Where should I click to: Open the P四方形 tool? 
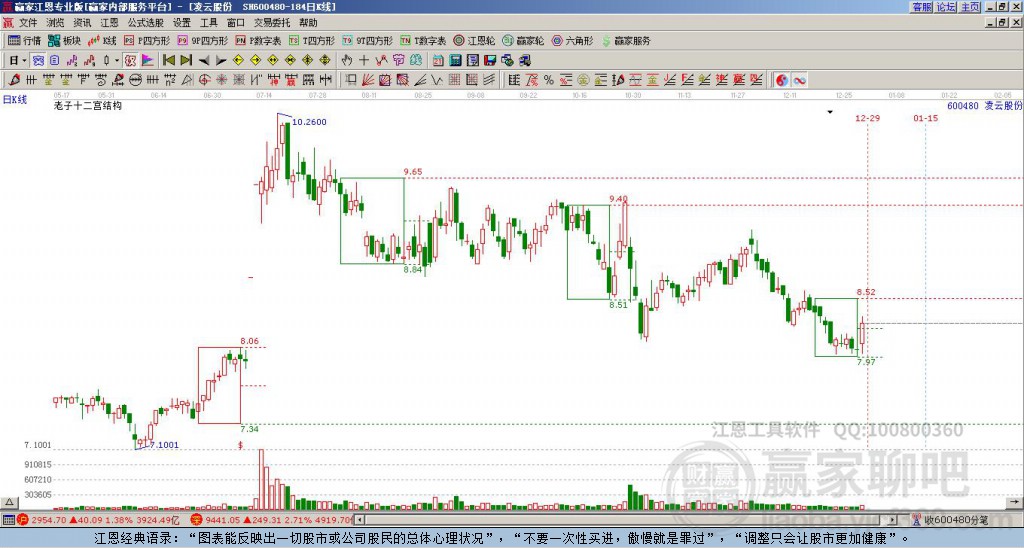coord(147,40)
